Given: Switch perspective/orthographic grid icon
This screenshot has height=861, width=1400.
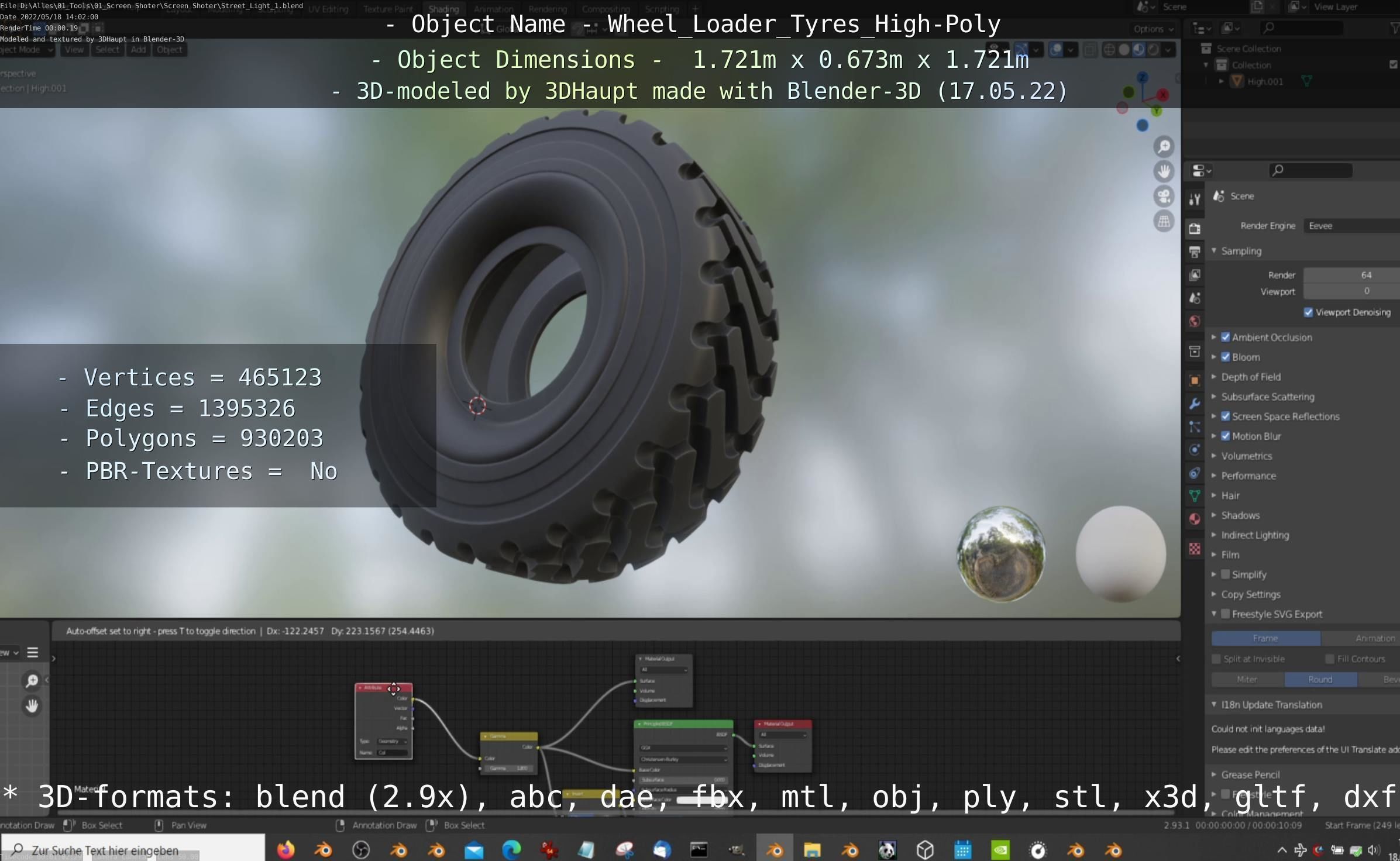Looking at the screenshot, I should click(x=1164, y=222).
